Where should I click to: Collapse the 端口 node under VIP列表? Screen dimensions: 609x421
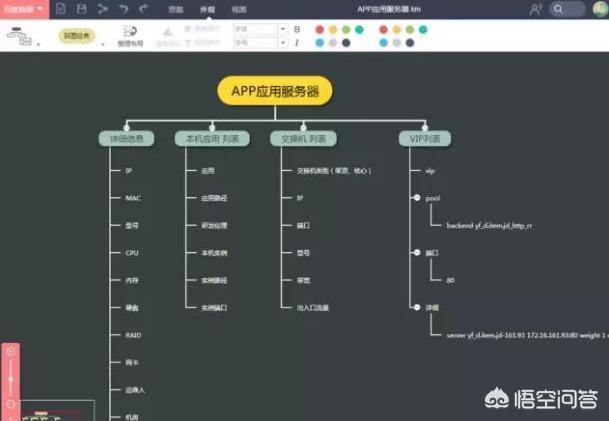[x=416, y=252]
